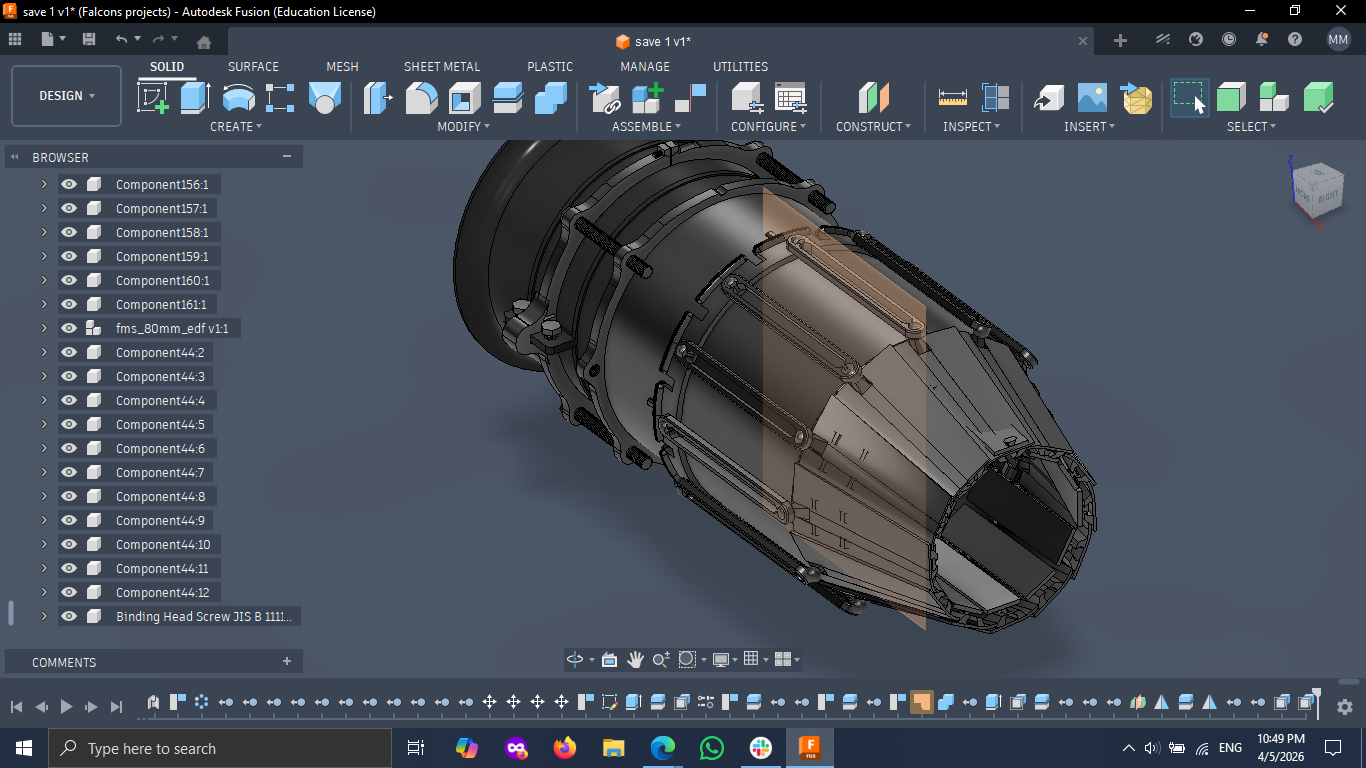Expand Component159:1 tree node

pos(44,256)
